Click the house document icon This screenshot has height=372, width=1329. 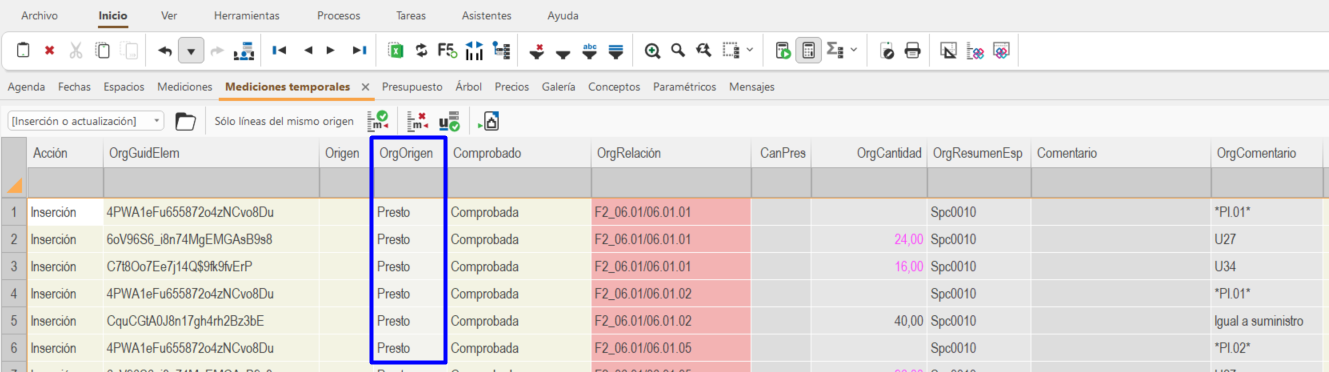click(x=489, y=121)
